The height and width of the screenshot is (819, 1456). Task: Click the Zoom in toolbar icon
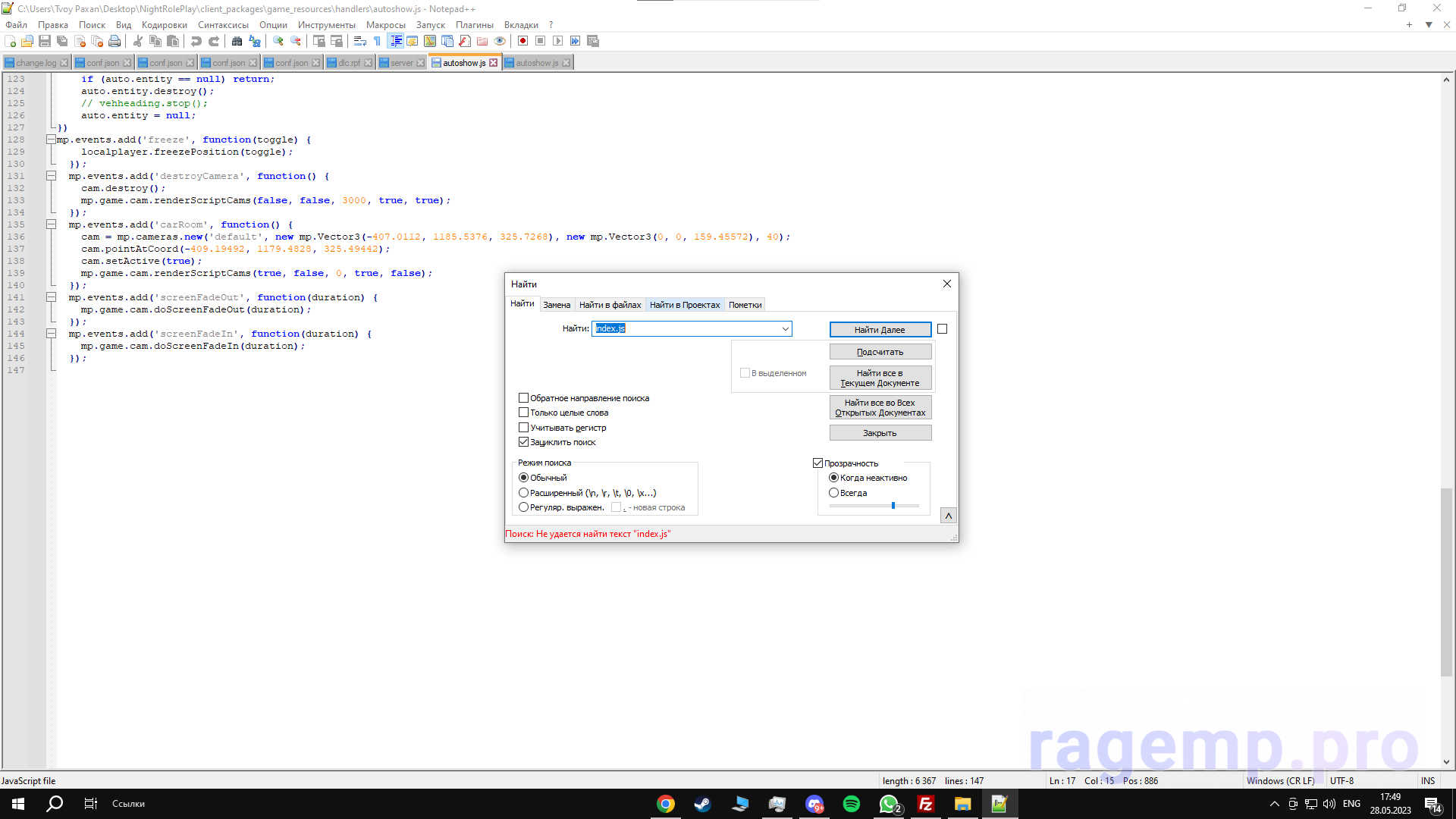278,41
